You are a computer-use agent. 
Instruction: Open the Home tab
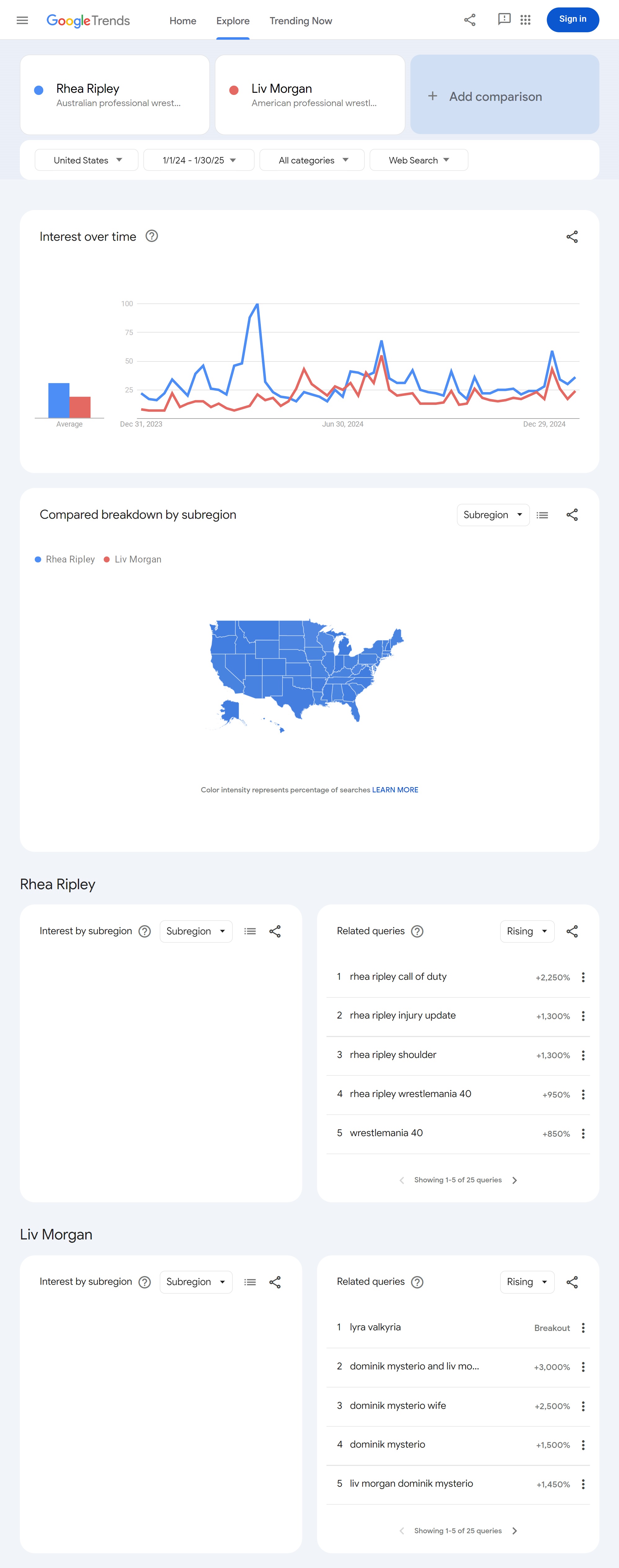[x=183, y=21]
